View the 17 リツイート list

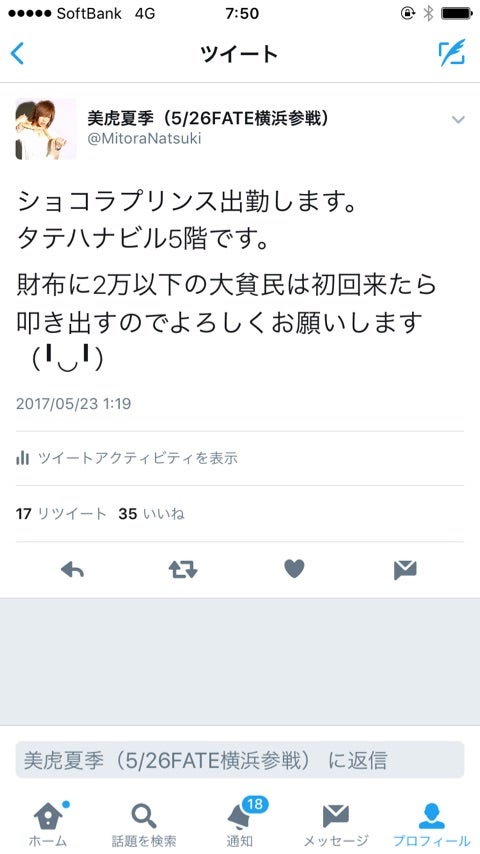click(x=61, y=514)
